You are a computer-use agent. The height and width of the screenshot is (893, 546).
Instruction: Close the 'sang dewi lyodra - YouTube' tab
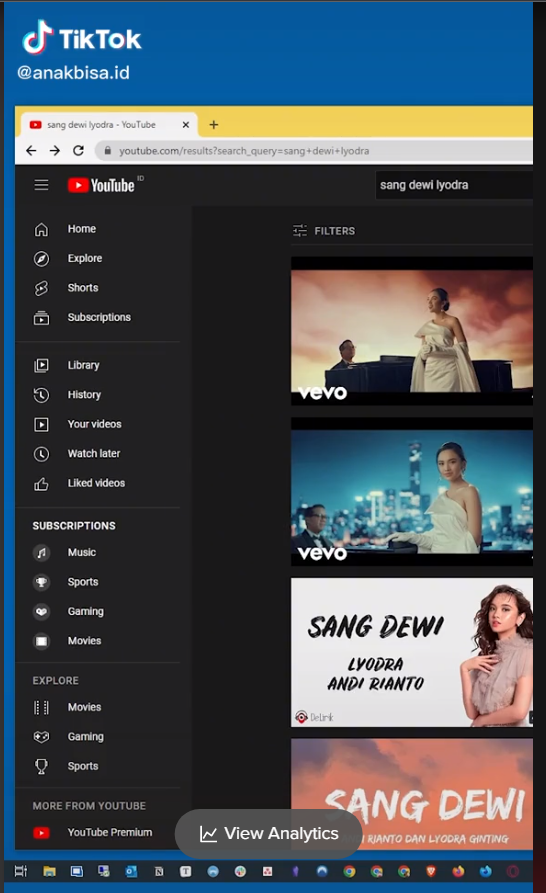(x=186, y=125)
